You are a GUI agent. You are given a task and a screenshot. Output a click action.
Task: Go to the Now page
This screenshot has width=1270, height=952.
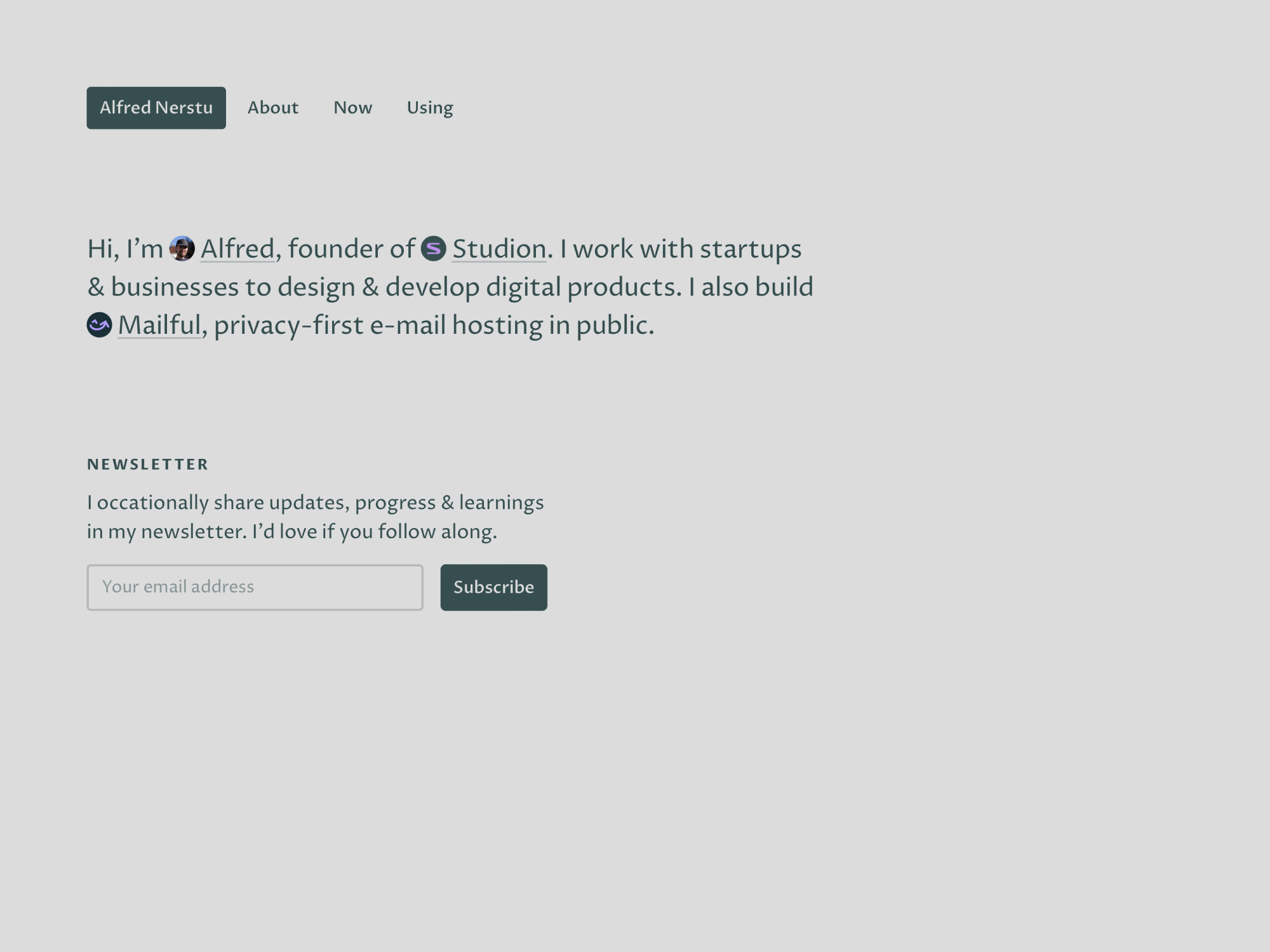(353, 108)
